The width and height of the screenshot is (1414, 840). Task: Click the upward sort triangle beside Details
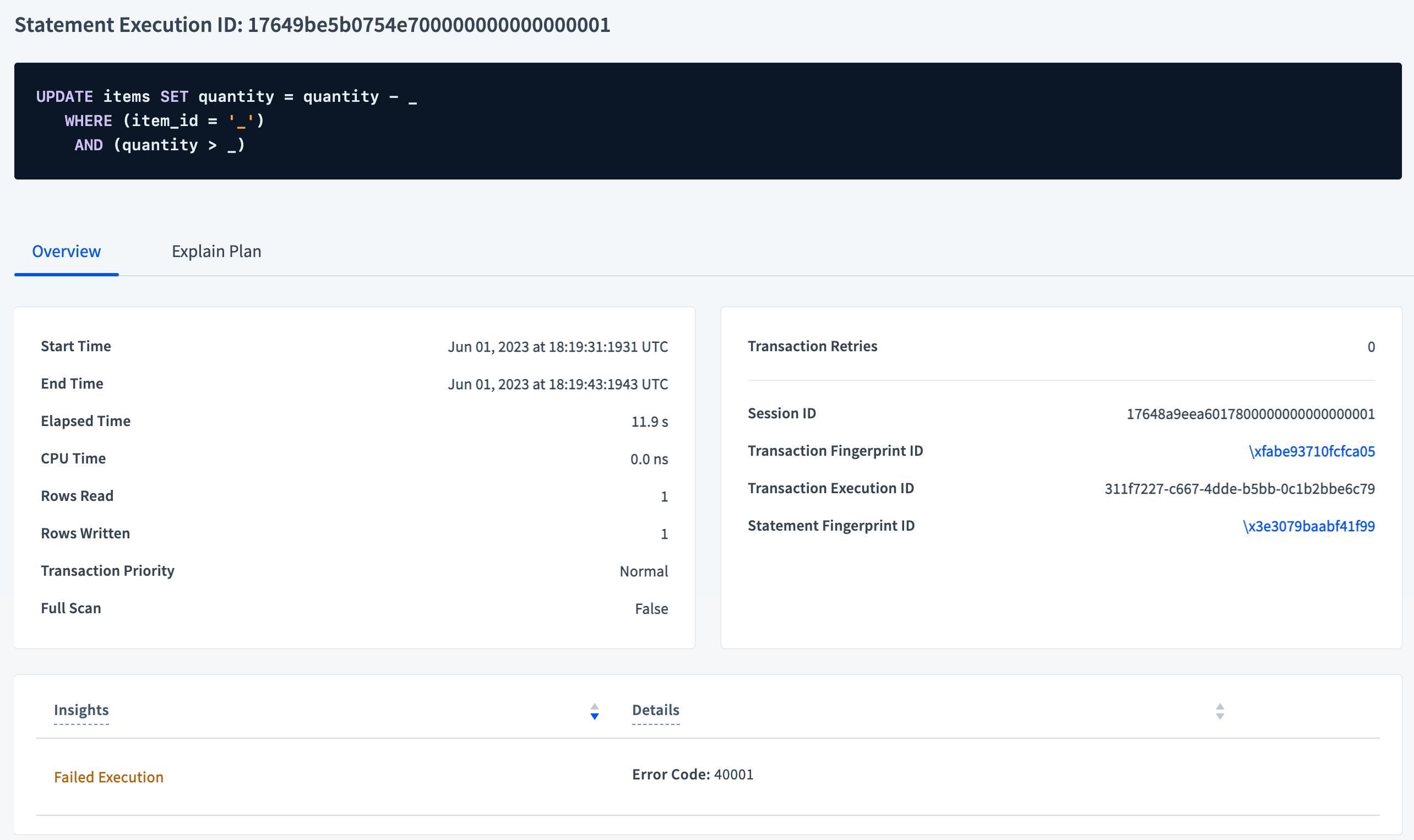pyautogui.click(x=1219, y=707)
